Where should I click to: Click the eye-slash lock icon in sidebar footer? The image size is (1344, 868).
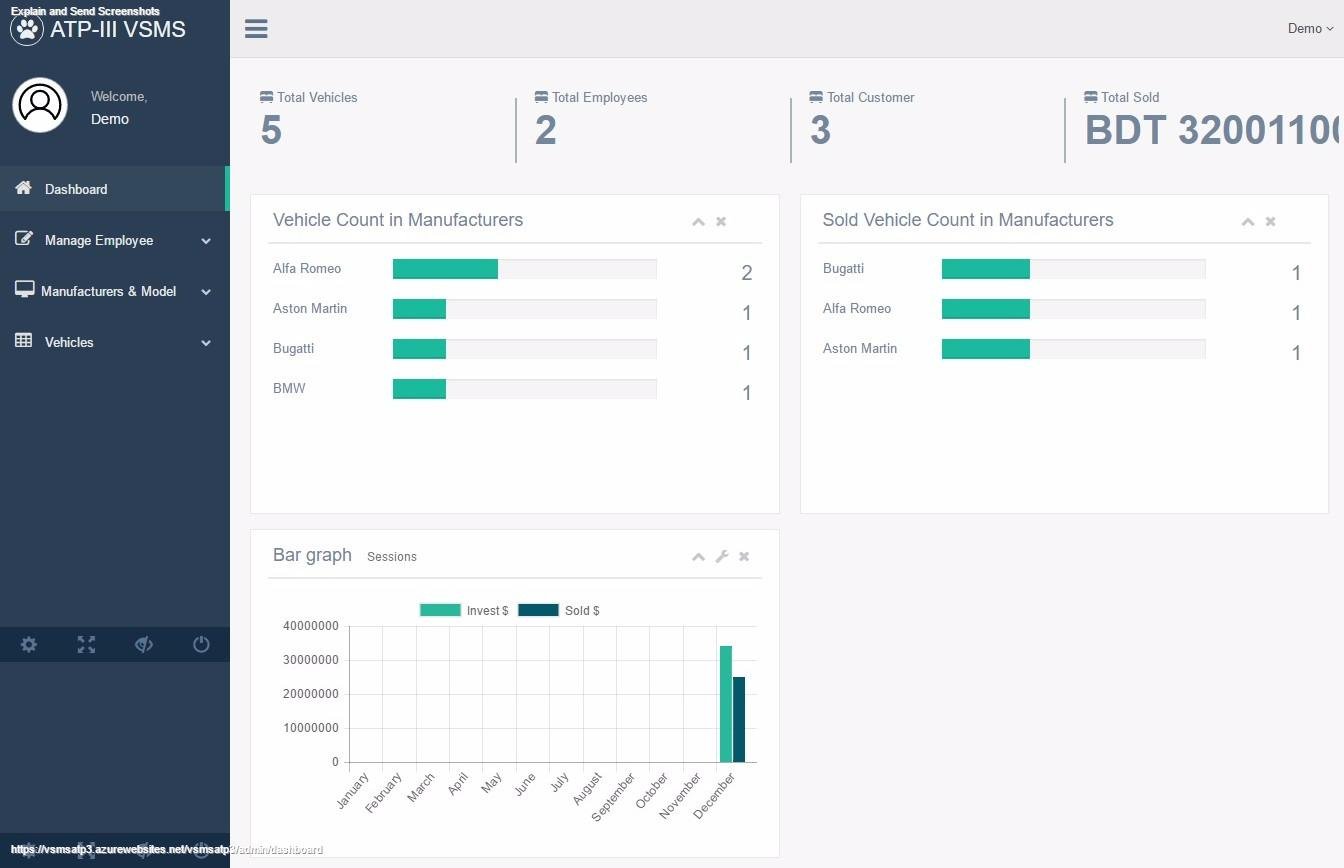[x=144, y=645]
